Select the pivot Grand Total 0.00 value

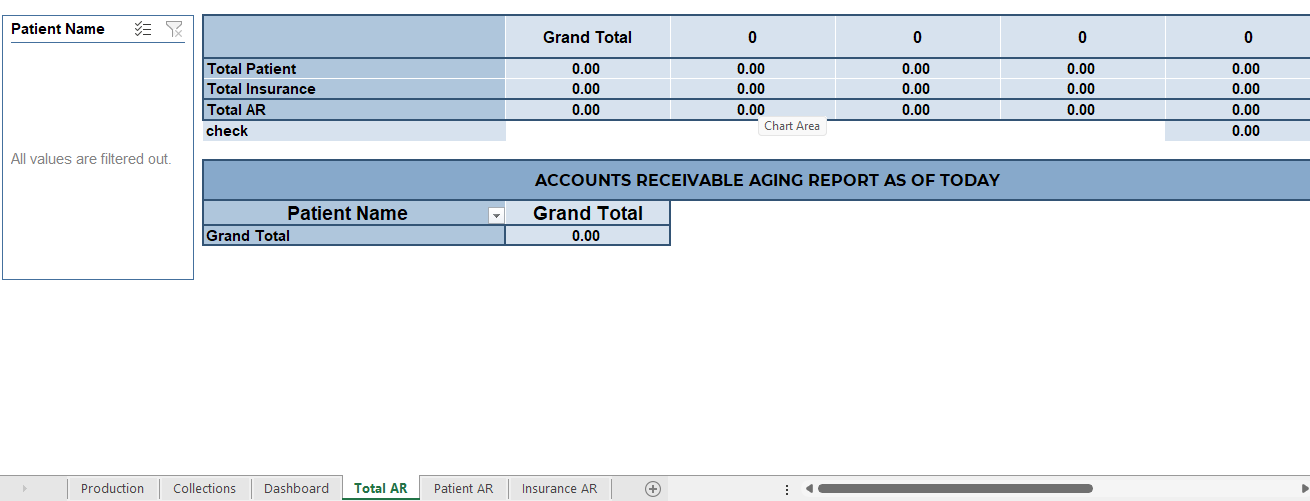(587, 236)
